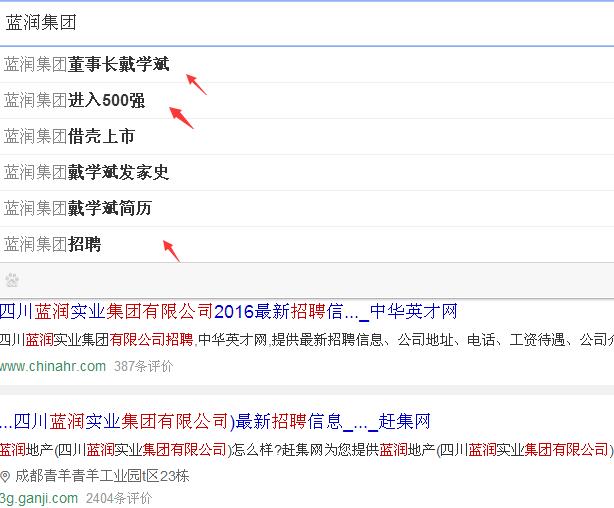Open the www.chinahr.com site URL
The width and height of the screenshot is (614, 508).
tap(52, 366)
